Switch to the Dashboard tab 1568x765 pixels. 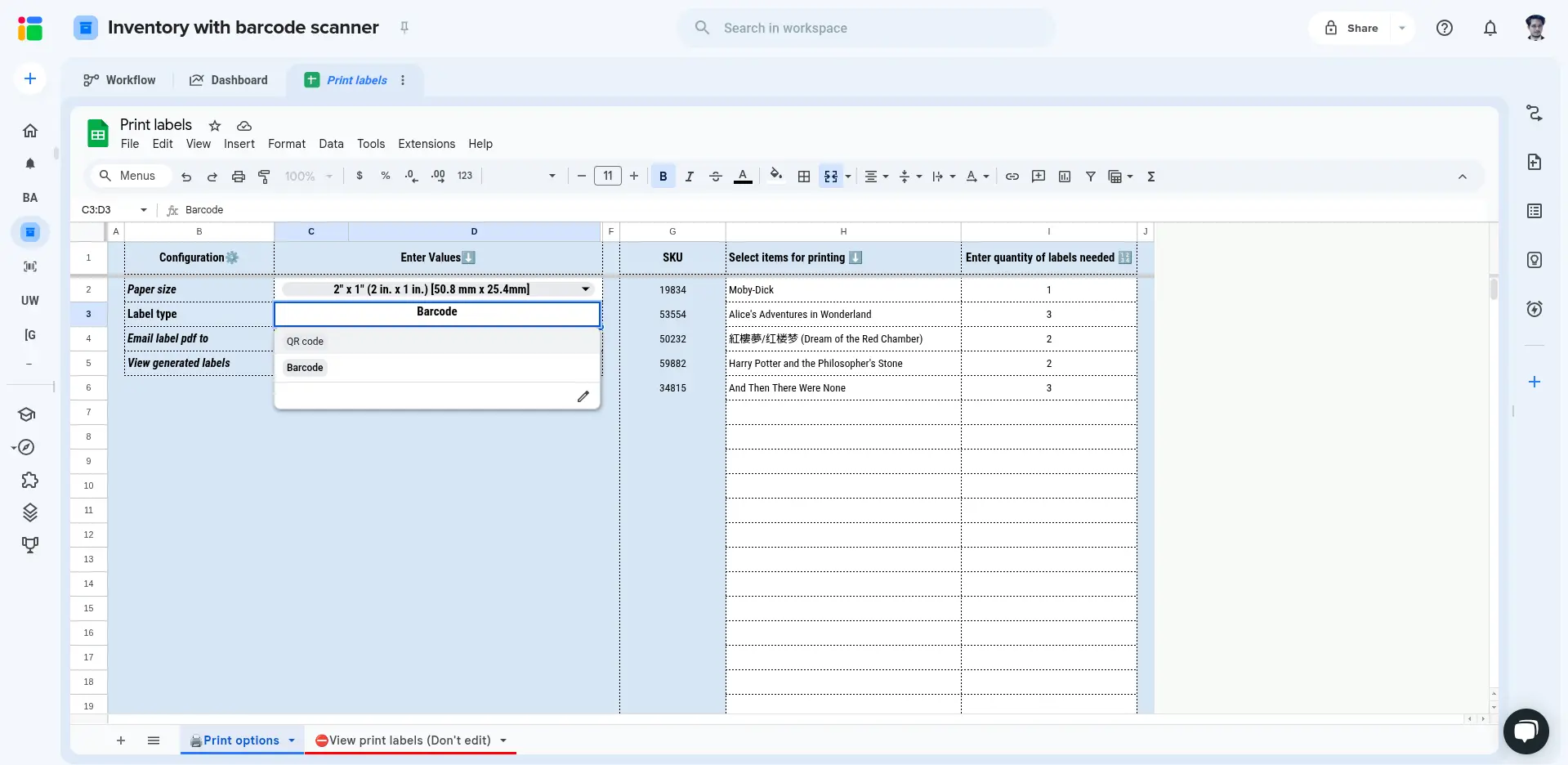(x=229, y=80)
